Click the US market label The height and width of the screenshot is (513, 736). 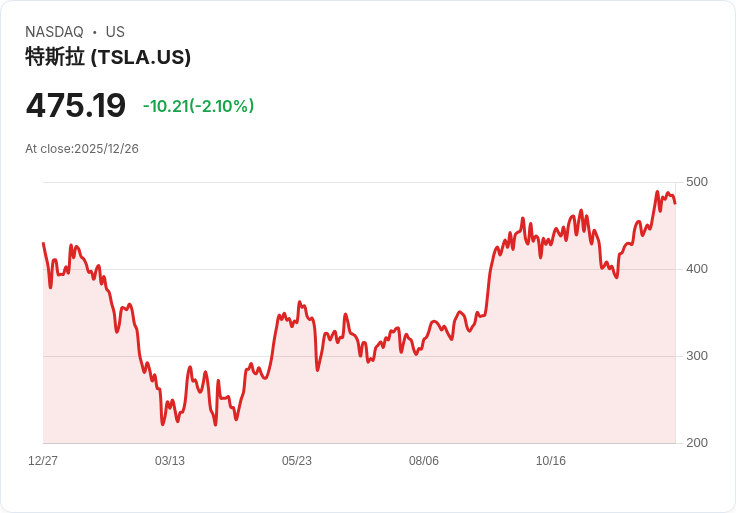click(x=115, y=32)
